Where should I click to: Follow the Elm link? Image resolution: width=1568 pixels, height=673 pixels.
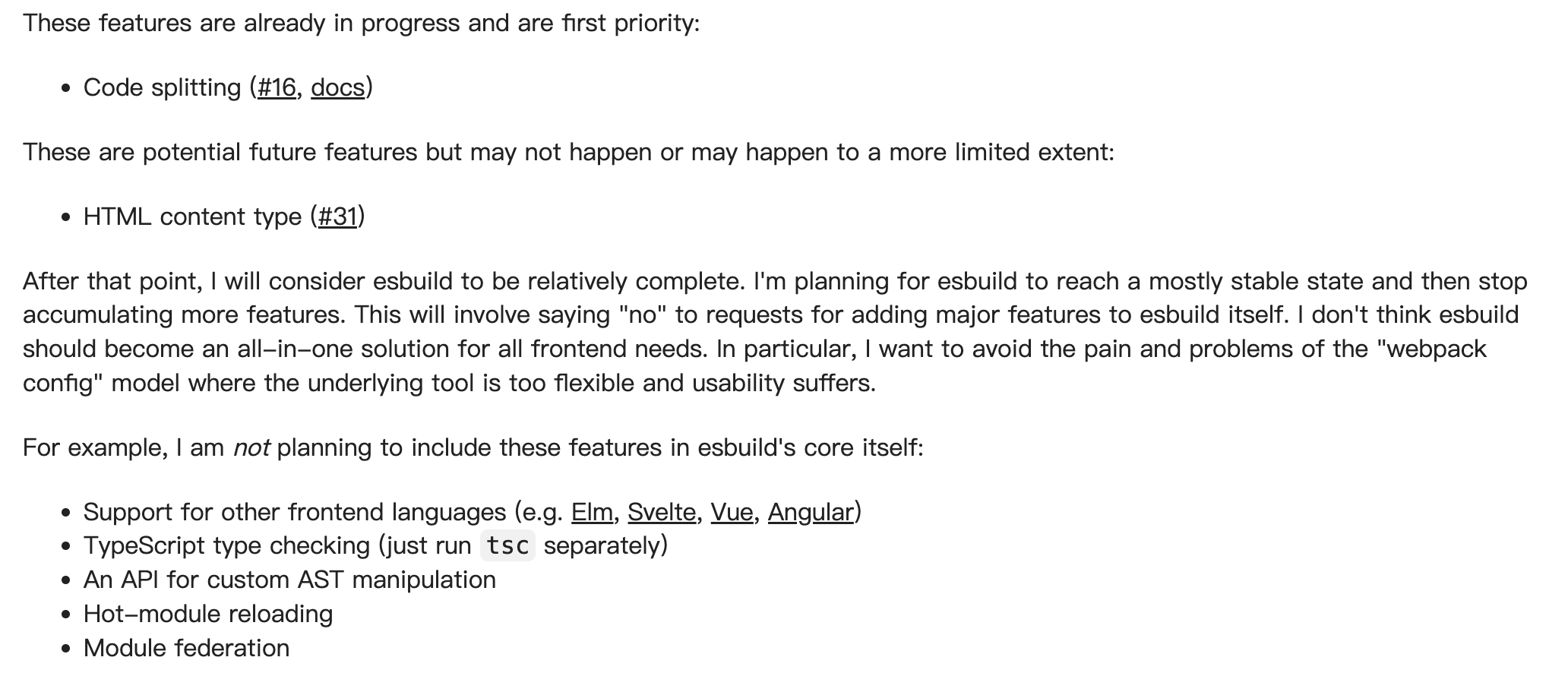tap(592, 513)
